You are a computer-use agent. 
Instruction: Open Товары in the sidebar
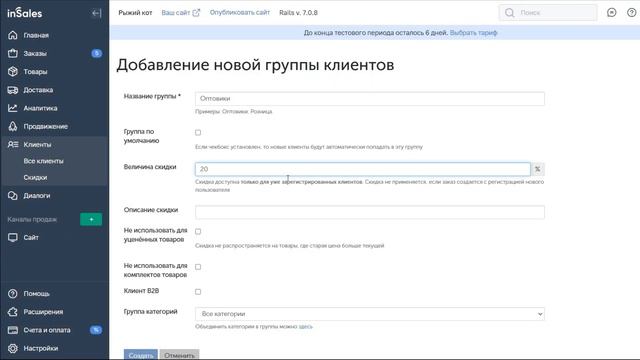pos(35,71)
